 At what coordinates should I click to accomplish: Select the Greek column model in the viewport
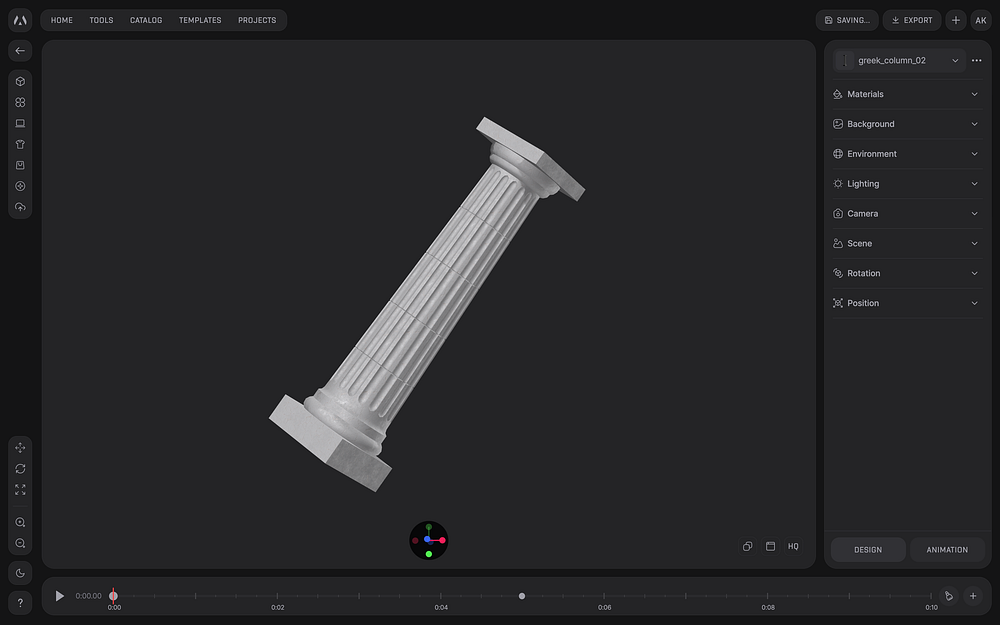click(x=426, y=305)
